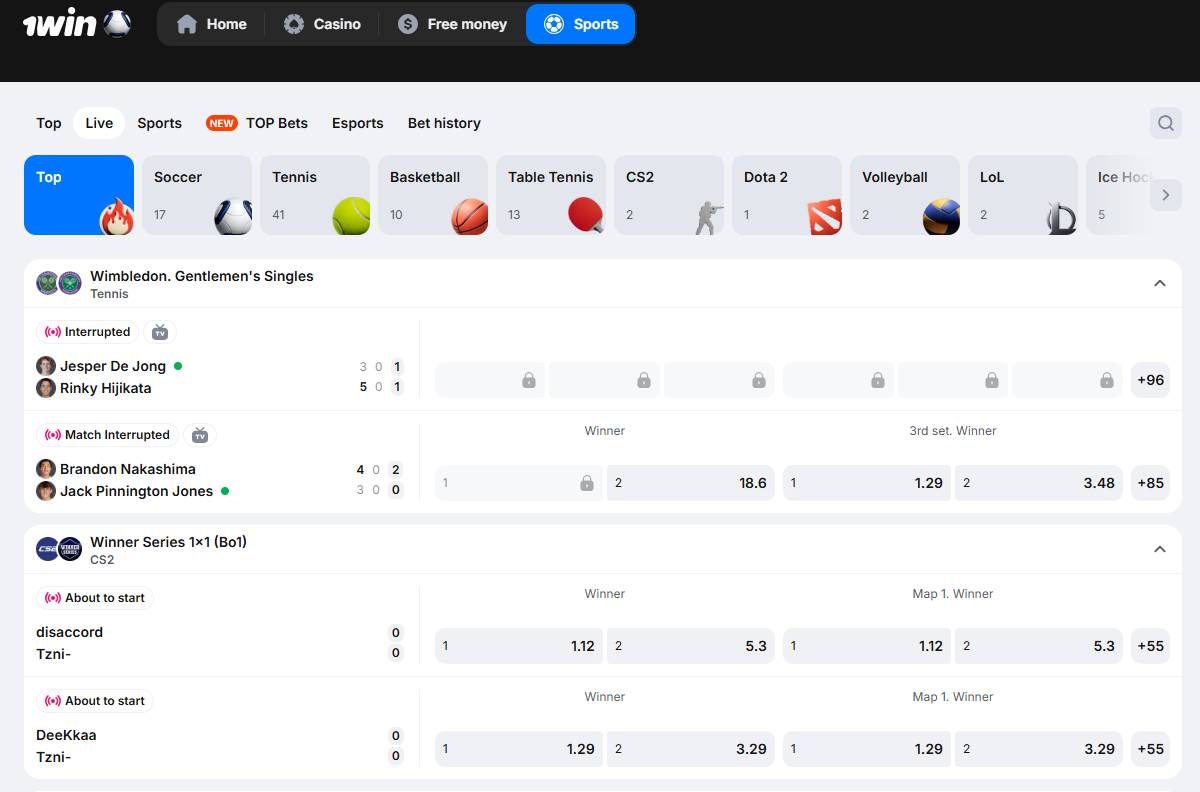Bet 3rd set winner at 1.29
1200x792 pixels.
pyautogui.click(x=867, y=483)
